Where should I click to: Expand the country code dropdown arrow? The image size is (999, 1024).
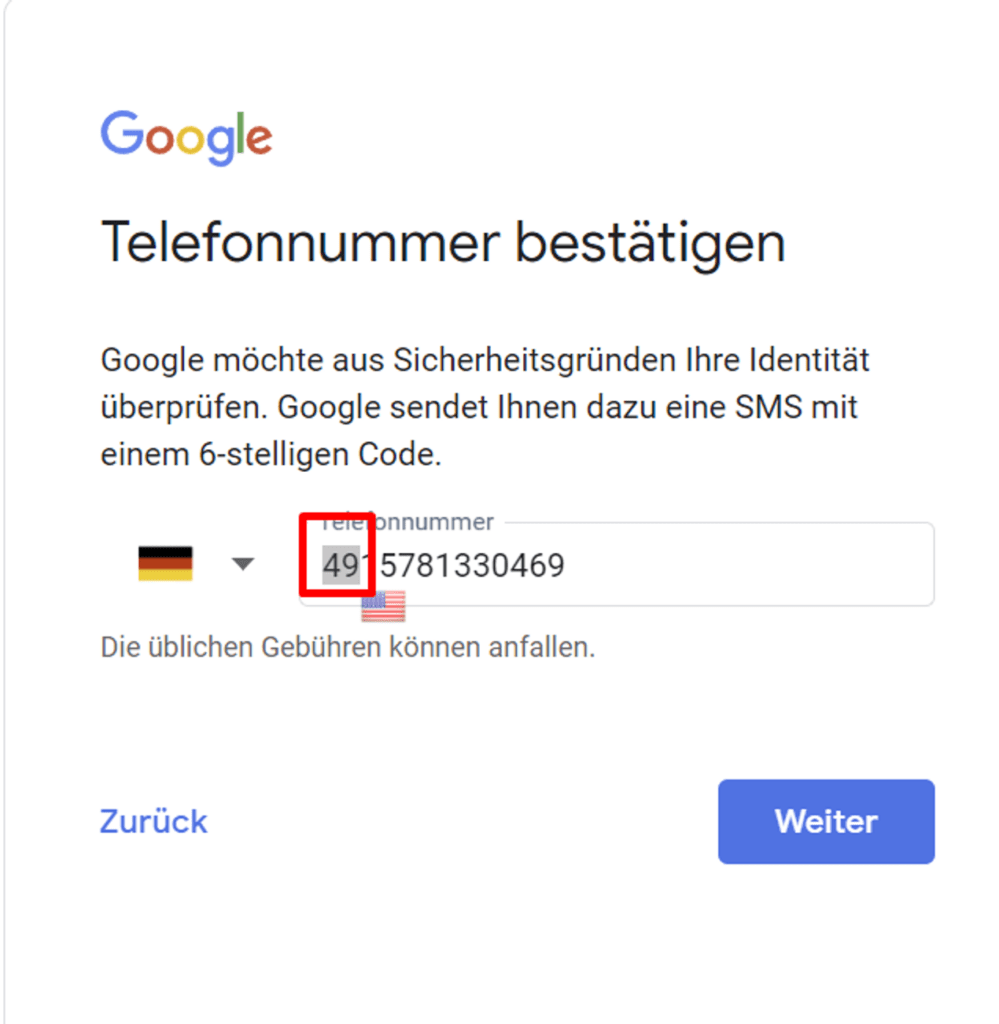click(x=243, y=564)
